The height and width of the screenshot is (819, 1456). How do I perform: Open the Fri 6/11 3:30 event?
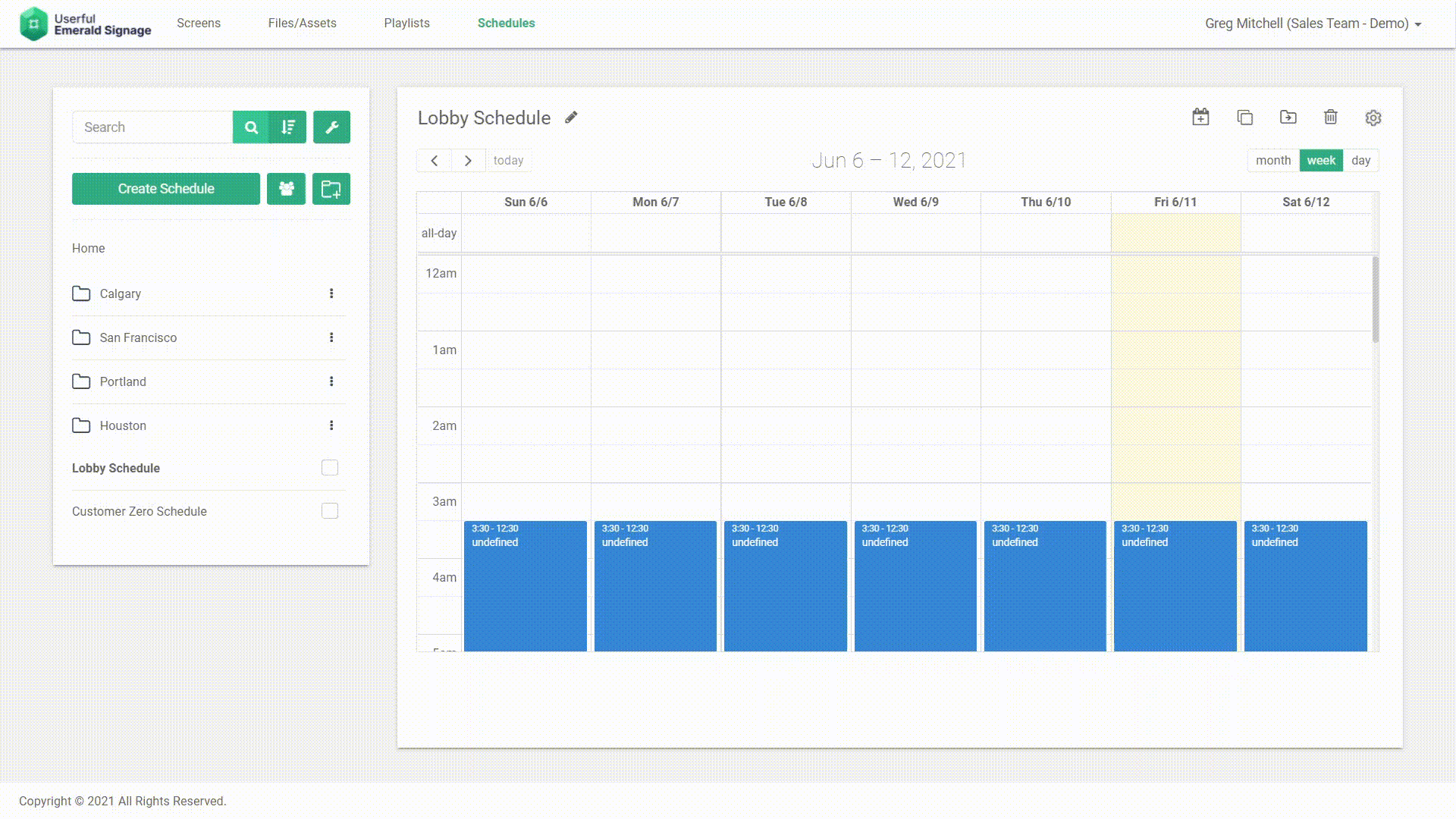pos(1175,586)
